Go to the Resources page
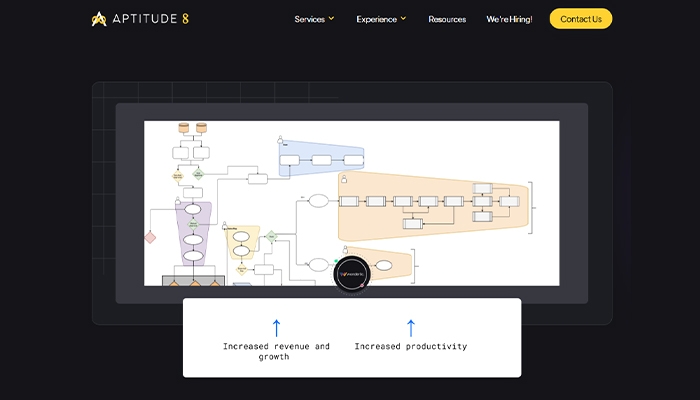Screen dimensions: 700x400 447,19
